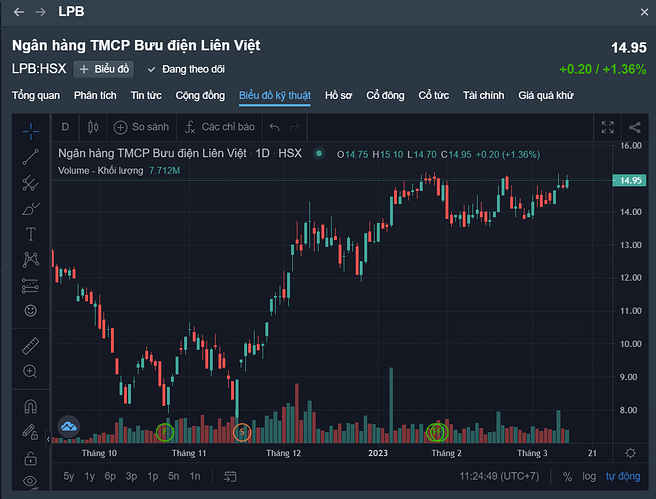Open the 'Tài chính' tab
The height and width of the screenshot is (499, 656).
click(483, 96)
